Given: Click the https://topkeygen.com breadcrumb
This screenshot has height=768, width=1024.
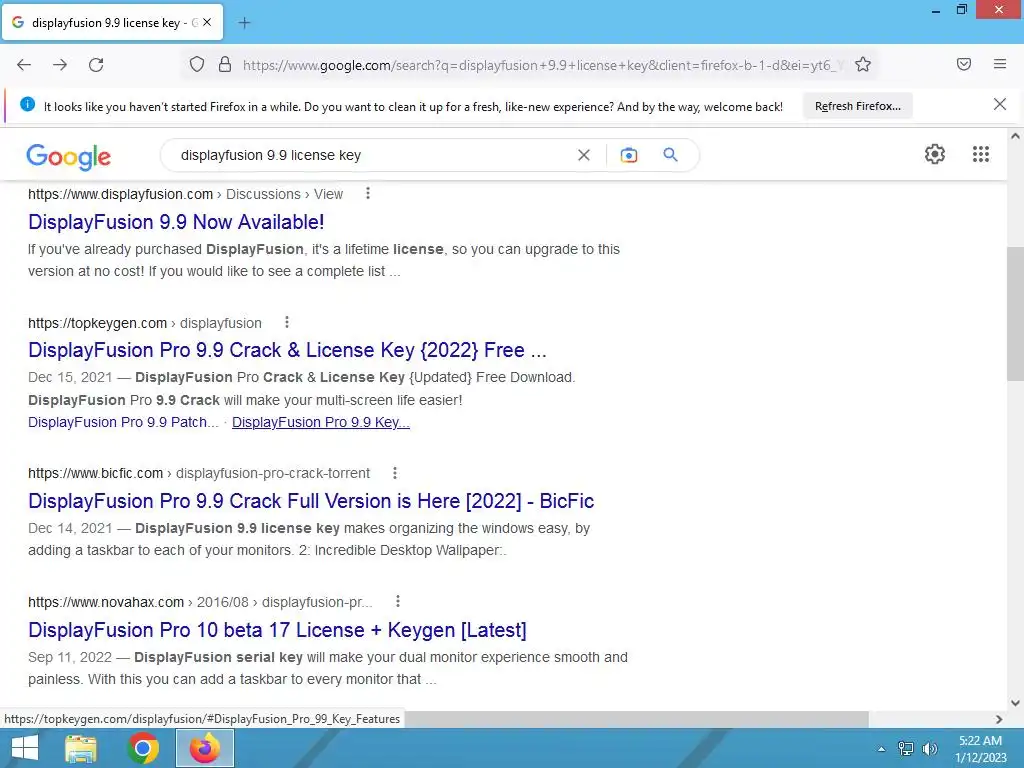Looking at the screenshot, I should pos(97,323).
